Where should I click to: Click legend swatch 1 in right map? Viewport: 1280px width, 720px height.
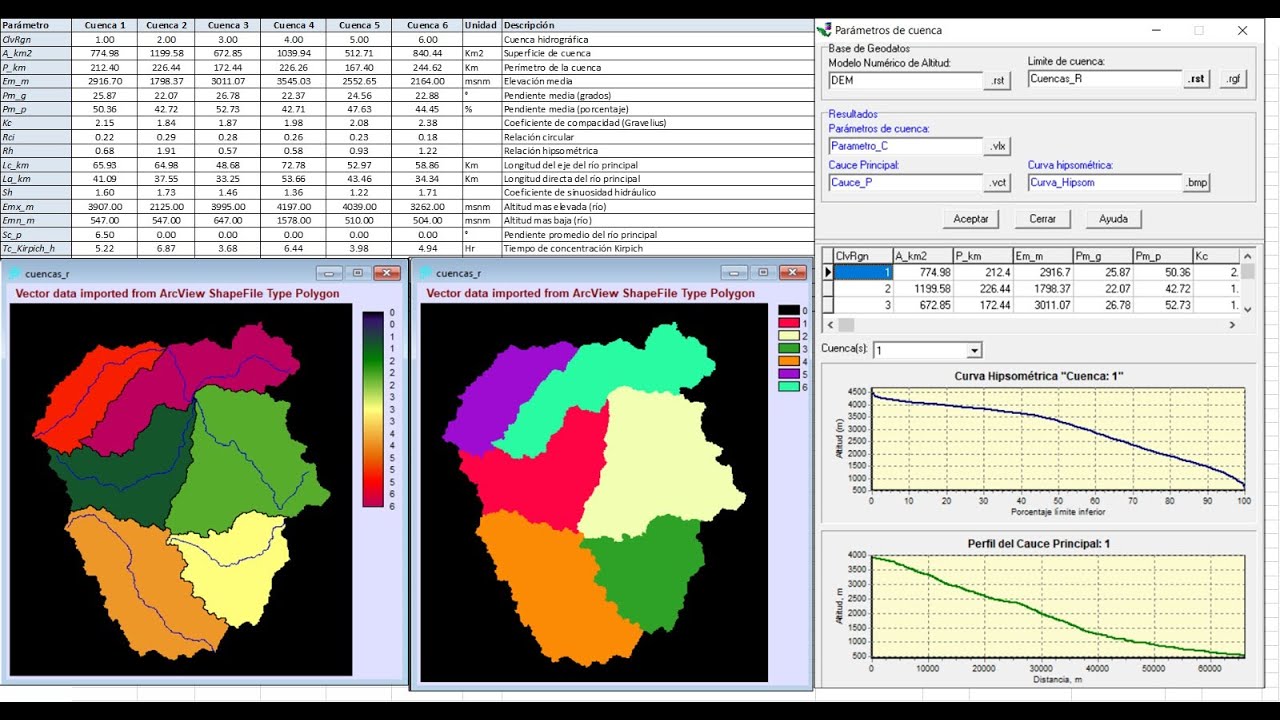pos(787,323)
